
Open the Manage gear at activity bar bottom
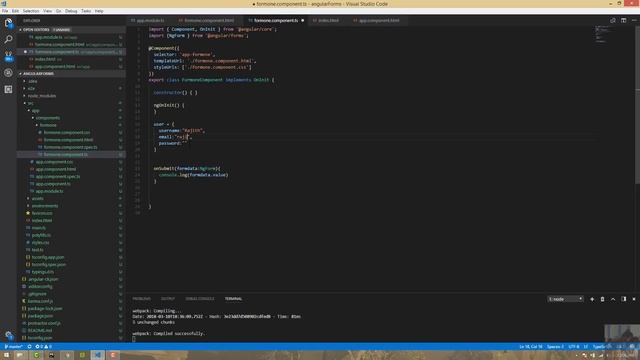pyautogui.click(x=9, y=335)
